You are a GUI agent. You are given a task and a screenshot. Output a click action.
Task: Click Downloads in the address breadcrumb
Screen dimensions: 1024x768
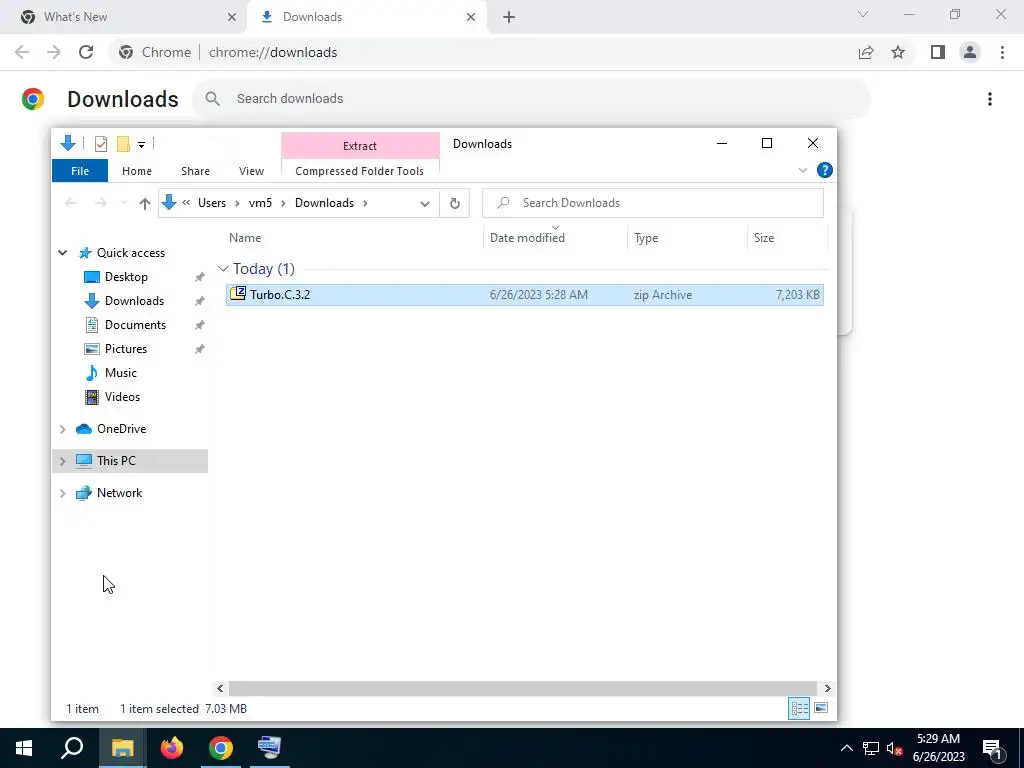point(324,203)
